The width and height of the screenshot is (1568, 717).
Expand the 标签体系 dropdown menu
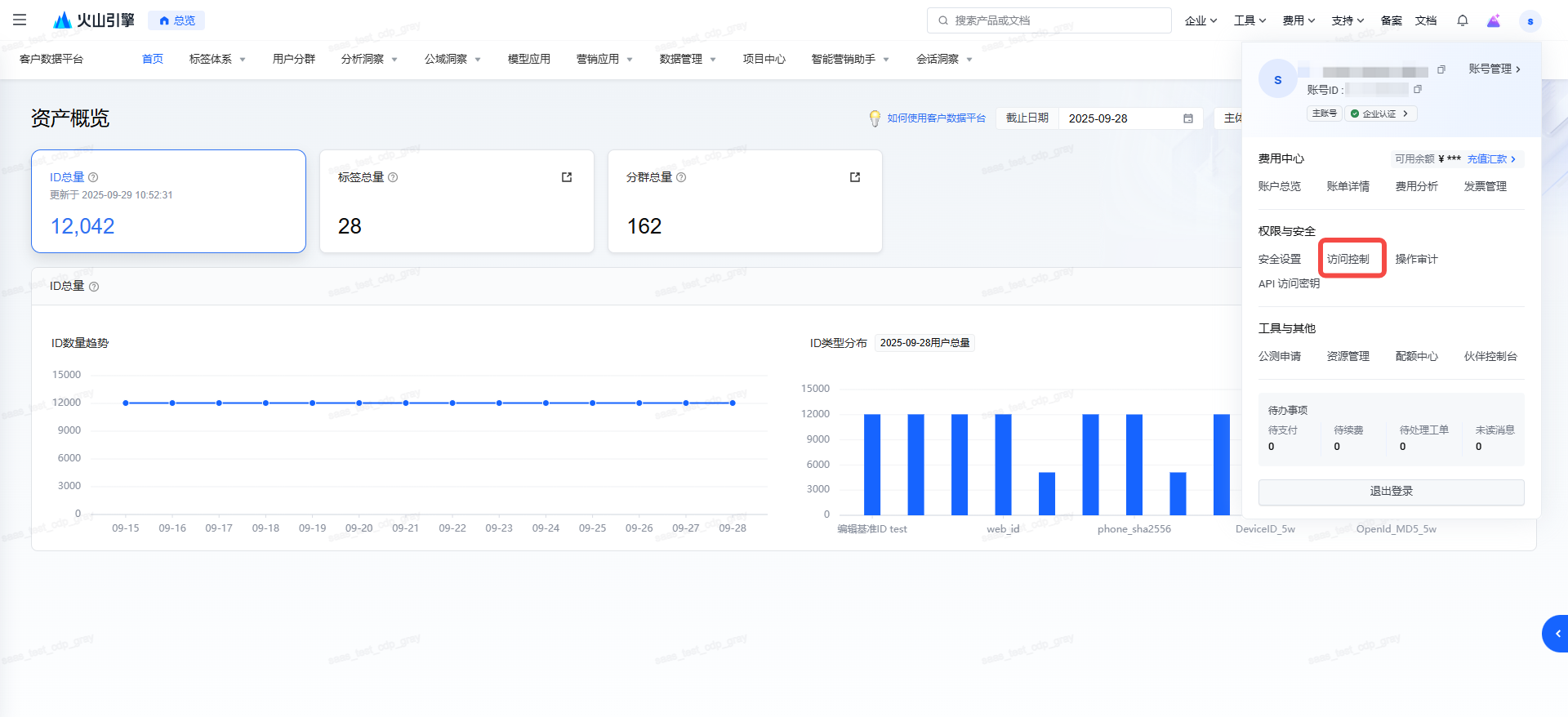click(217, 59)
